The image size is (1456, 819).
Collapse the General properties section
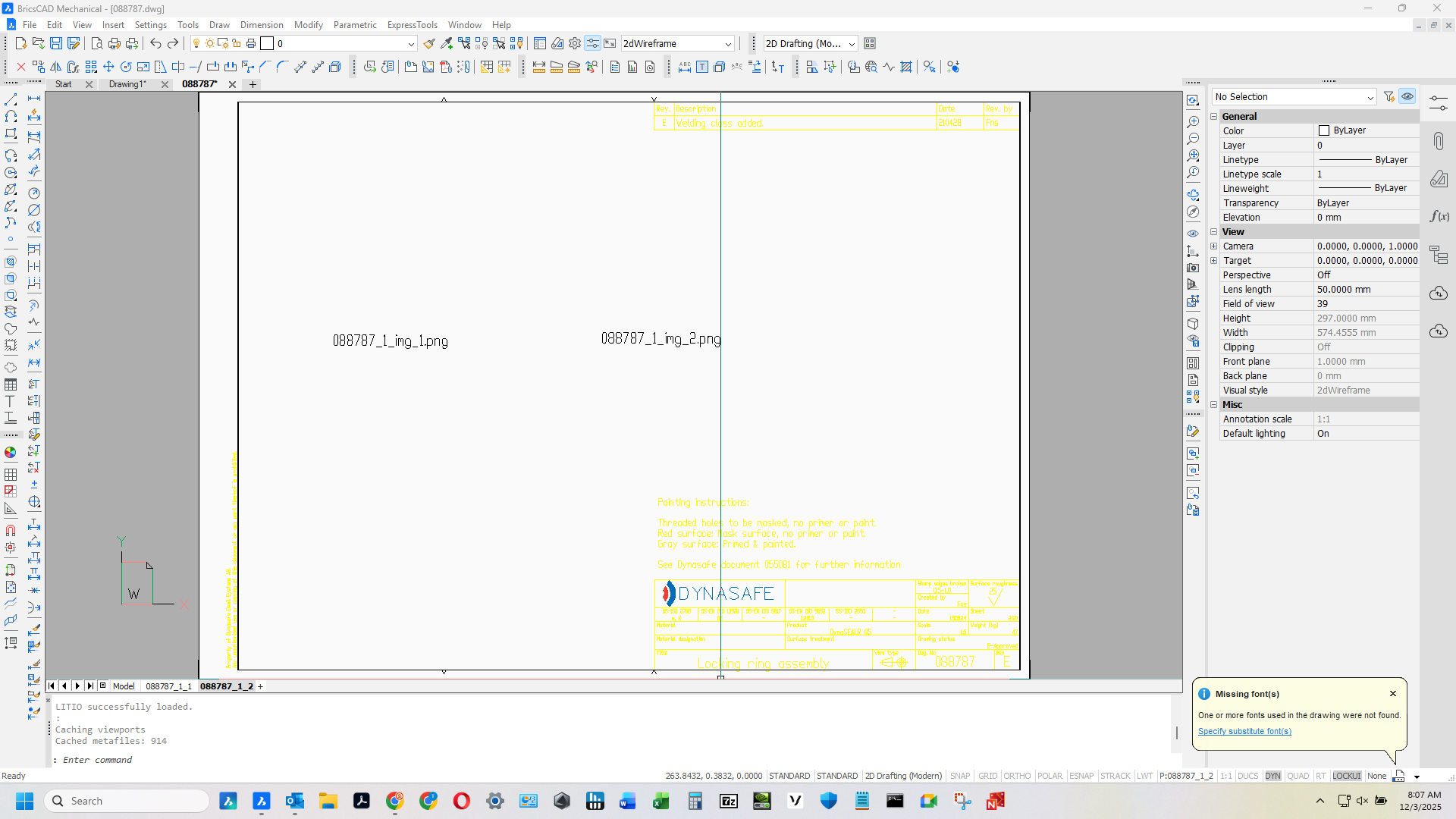pyautogui.click(x=1214, y=117)
